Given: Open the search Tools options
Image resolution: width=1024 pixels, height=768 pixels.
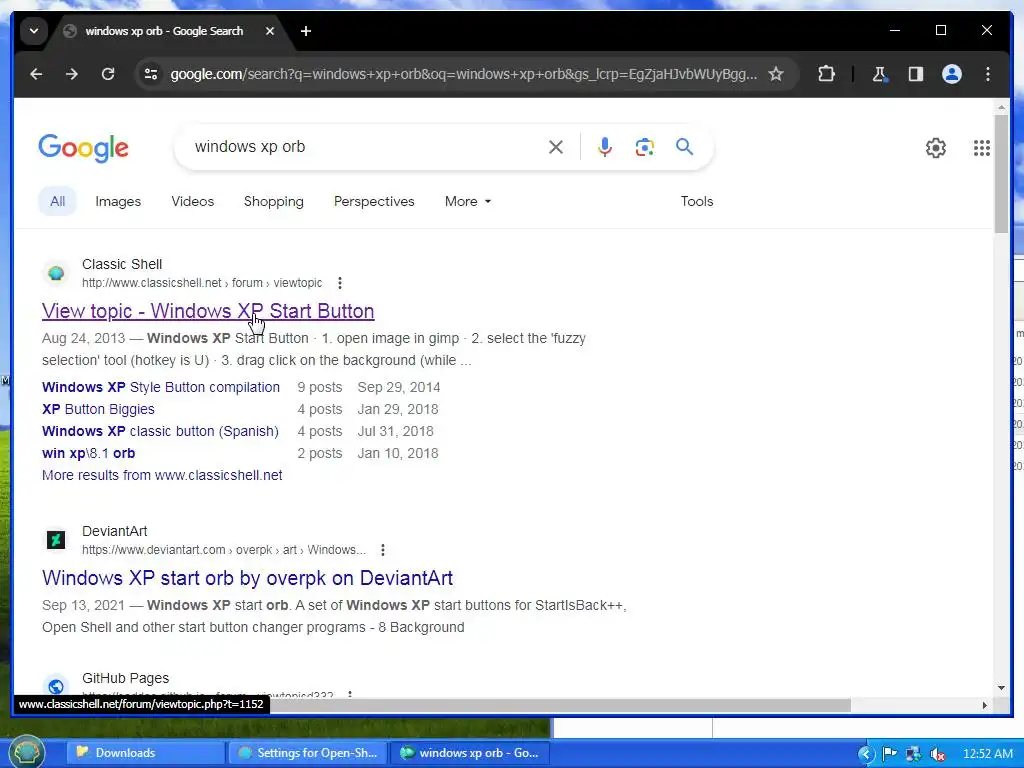Looking at the screenshot, I should point(697,201).
